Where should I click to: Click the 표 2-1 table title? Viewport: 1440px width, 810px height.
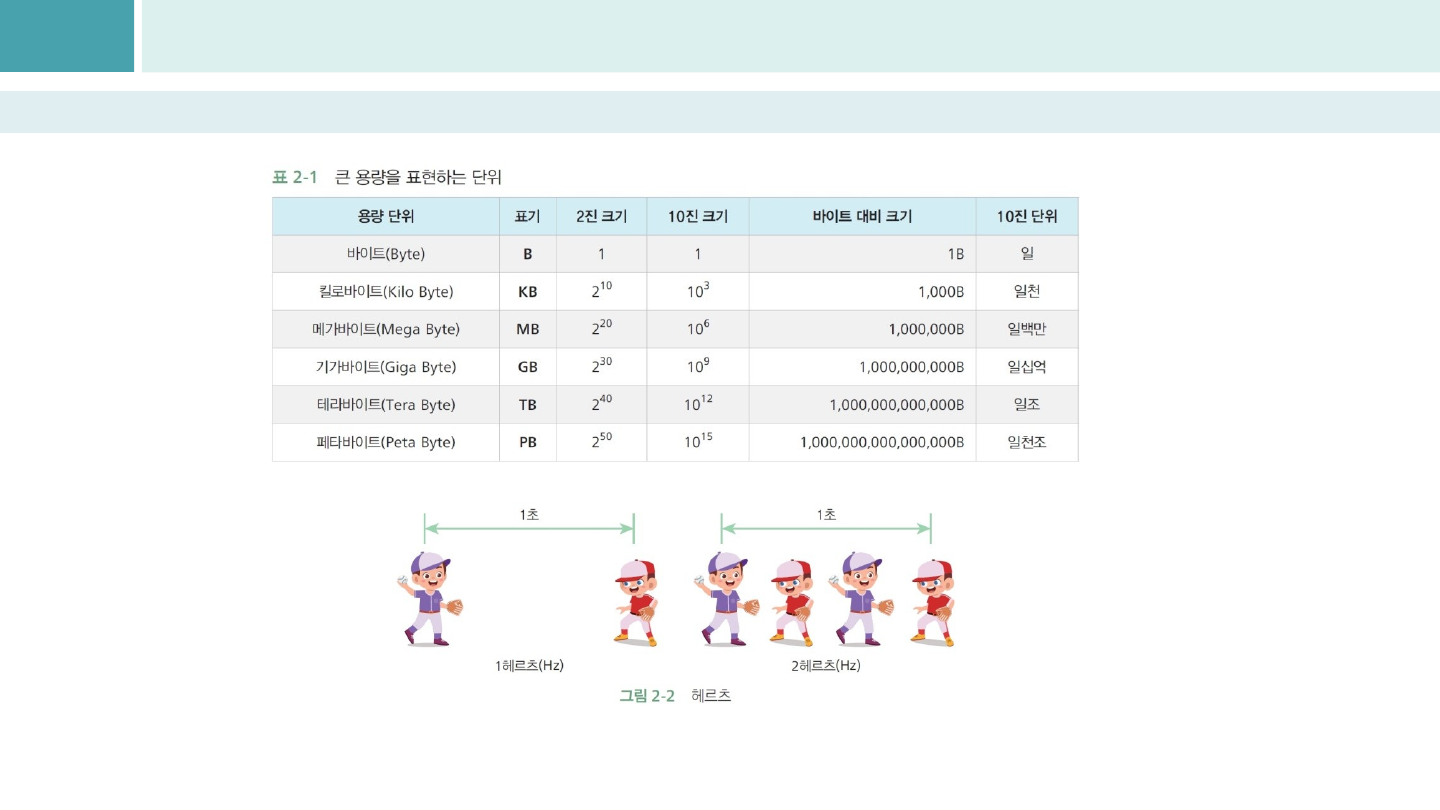click(x=387, y=177)
